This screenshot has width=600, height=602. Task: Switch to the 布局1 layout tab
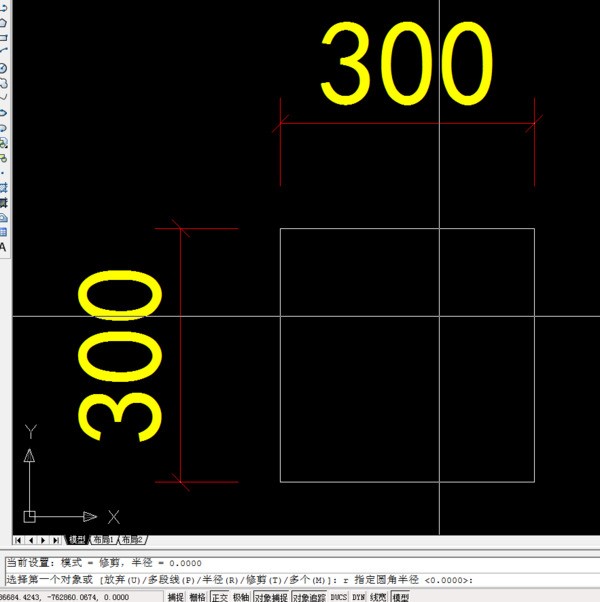point(103,540)
